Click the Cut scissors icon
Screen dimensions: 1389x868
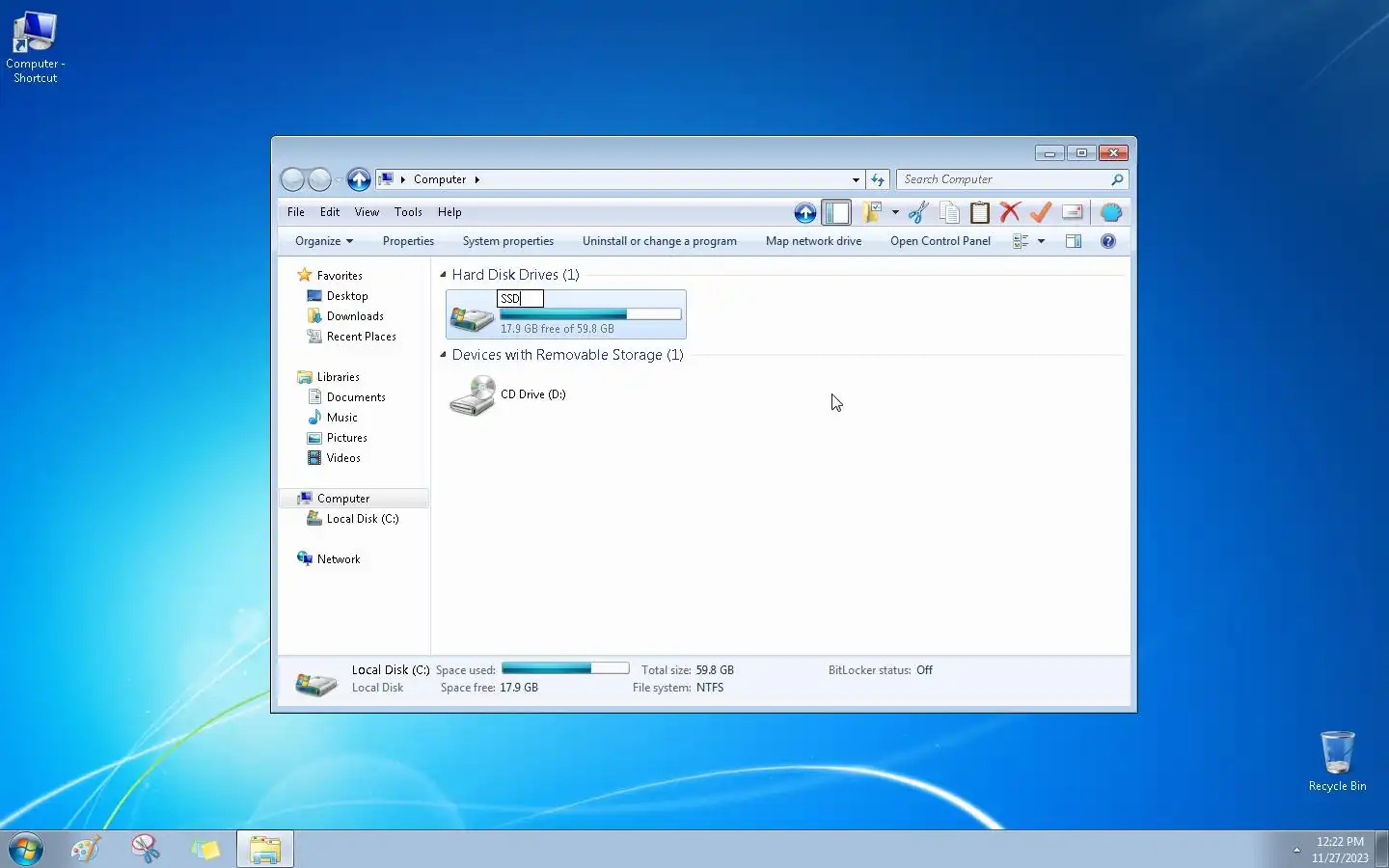[x=919, y=212]
